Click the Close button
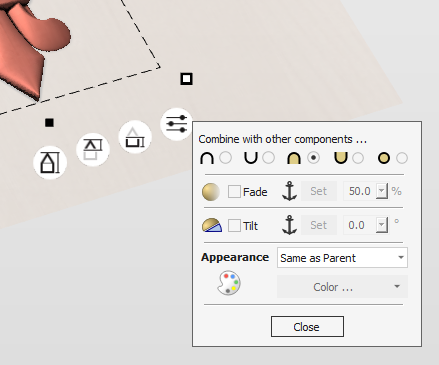The width and height of the screenshot is (439, 365). click(307, 327)
